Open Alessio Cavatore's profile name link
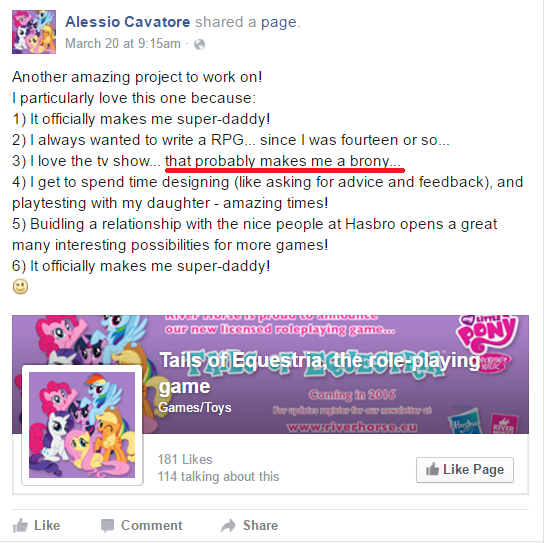Image resolution: width=544 pixels, height=543 pixels. (128, 22)
